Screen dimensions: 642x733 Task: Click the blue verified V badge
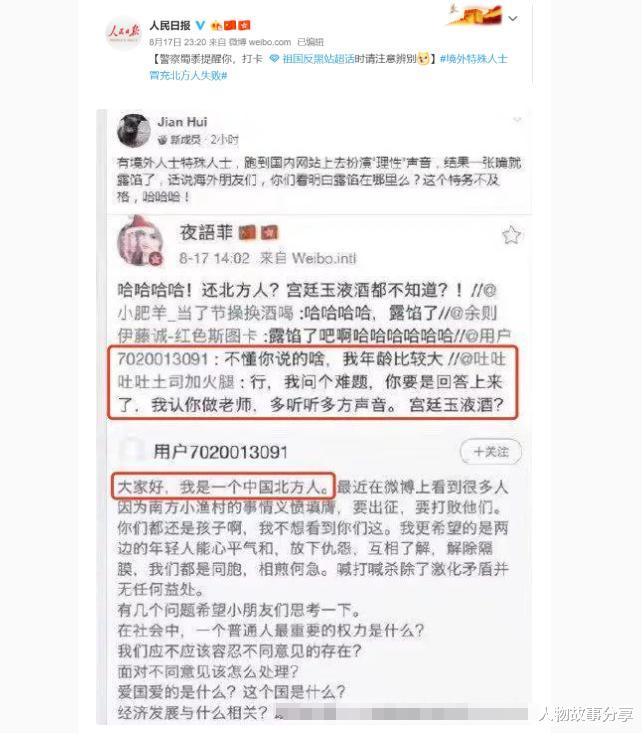pos(200,25)
